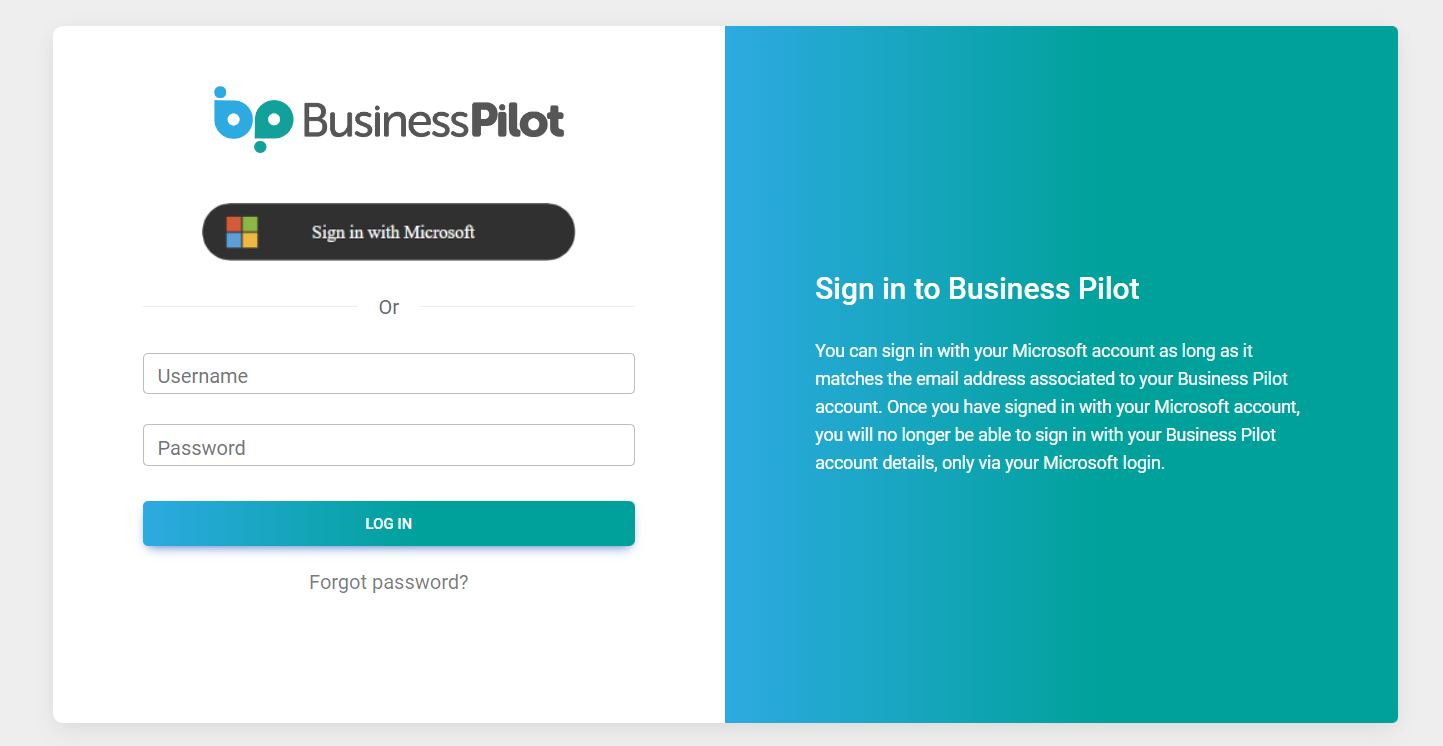Click the divider line right of Or
The image size is (1443, 746).
[527, 307]
